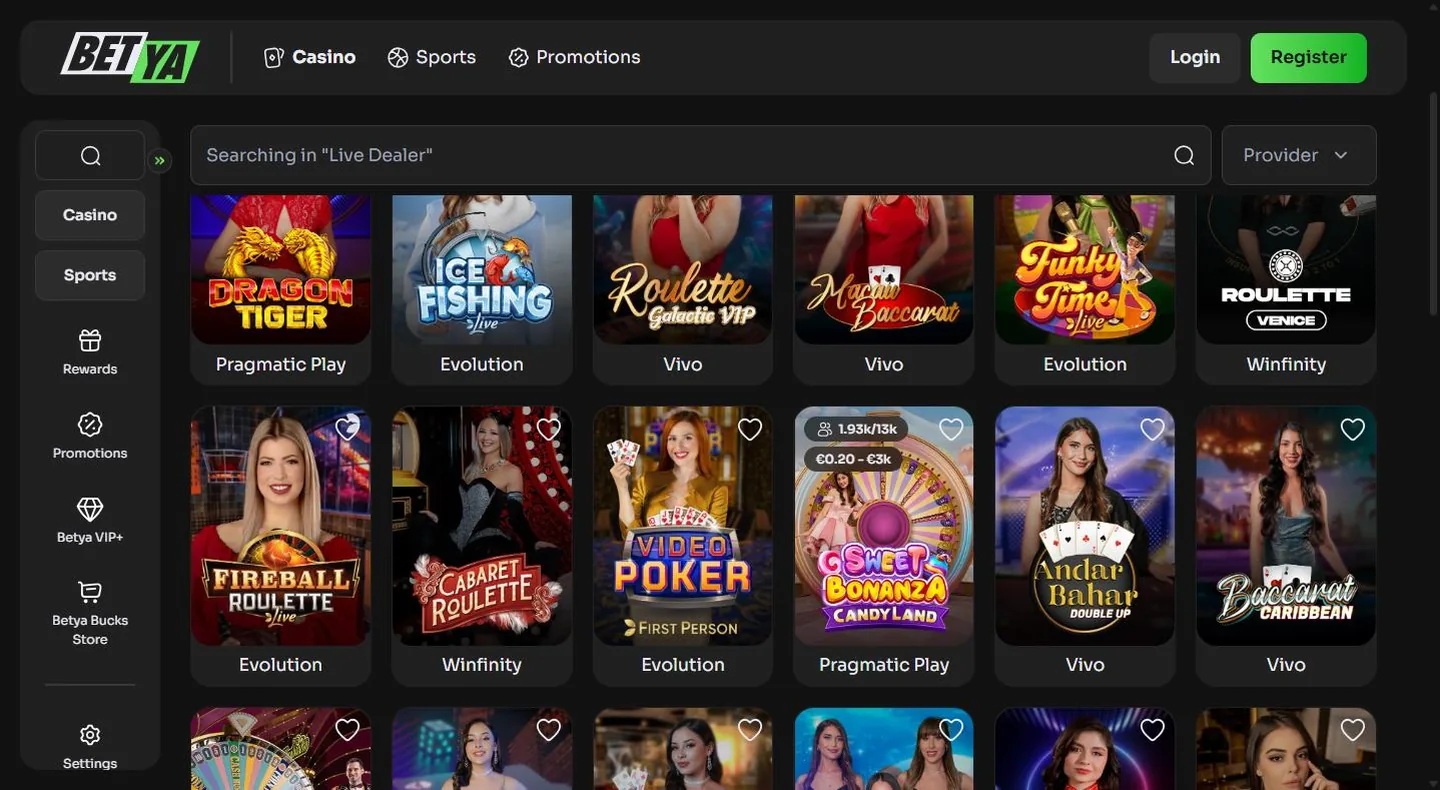Open the Provider dropdown

[x=1299, y=155]
